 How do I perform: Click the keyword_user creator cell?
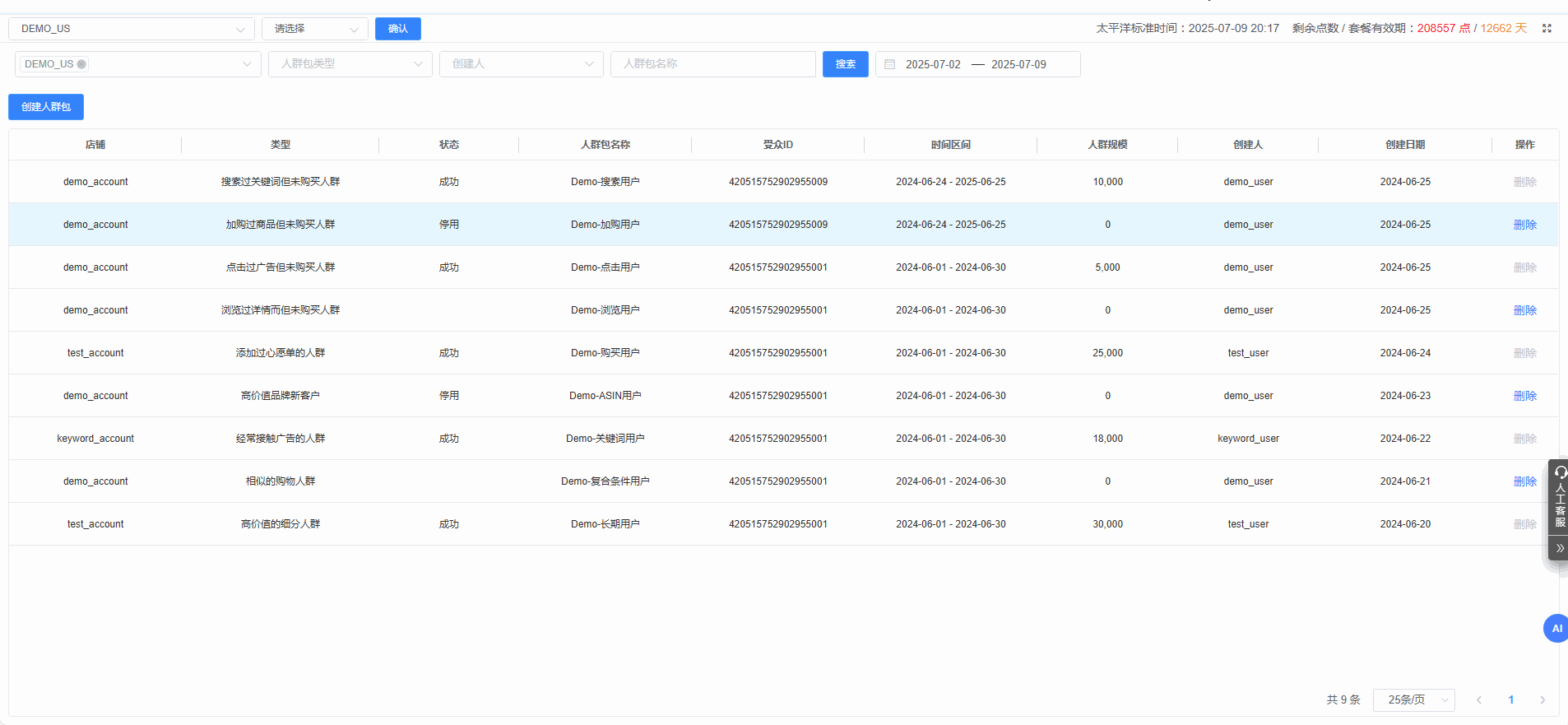(1248, 439)
